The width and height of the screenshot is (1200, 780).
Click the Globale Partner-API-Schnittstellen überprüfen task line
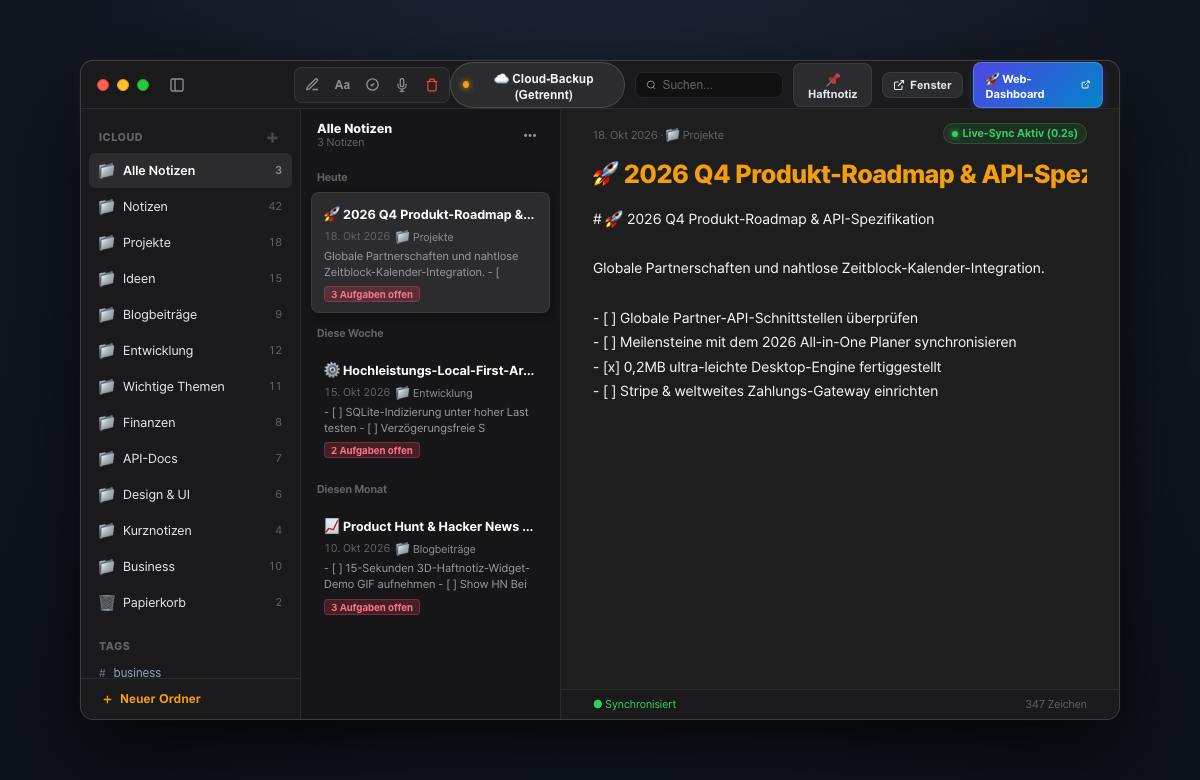coord(755,318)
